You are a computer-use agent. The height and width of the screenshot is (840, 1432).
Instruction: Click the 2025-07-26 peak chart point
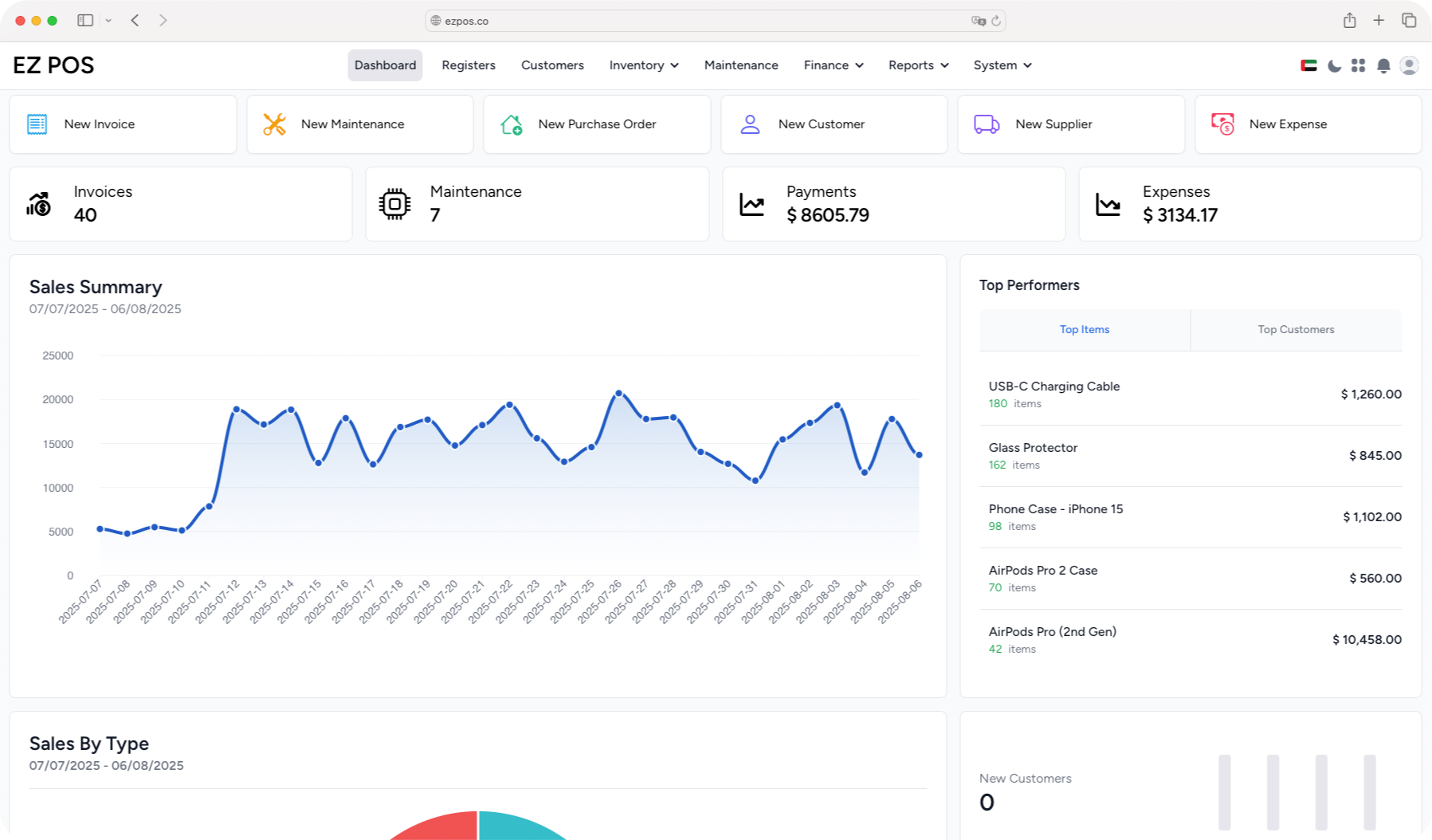click(x=619, y=394)
